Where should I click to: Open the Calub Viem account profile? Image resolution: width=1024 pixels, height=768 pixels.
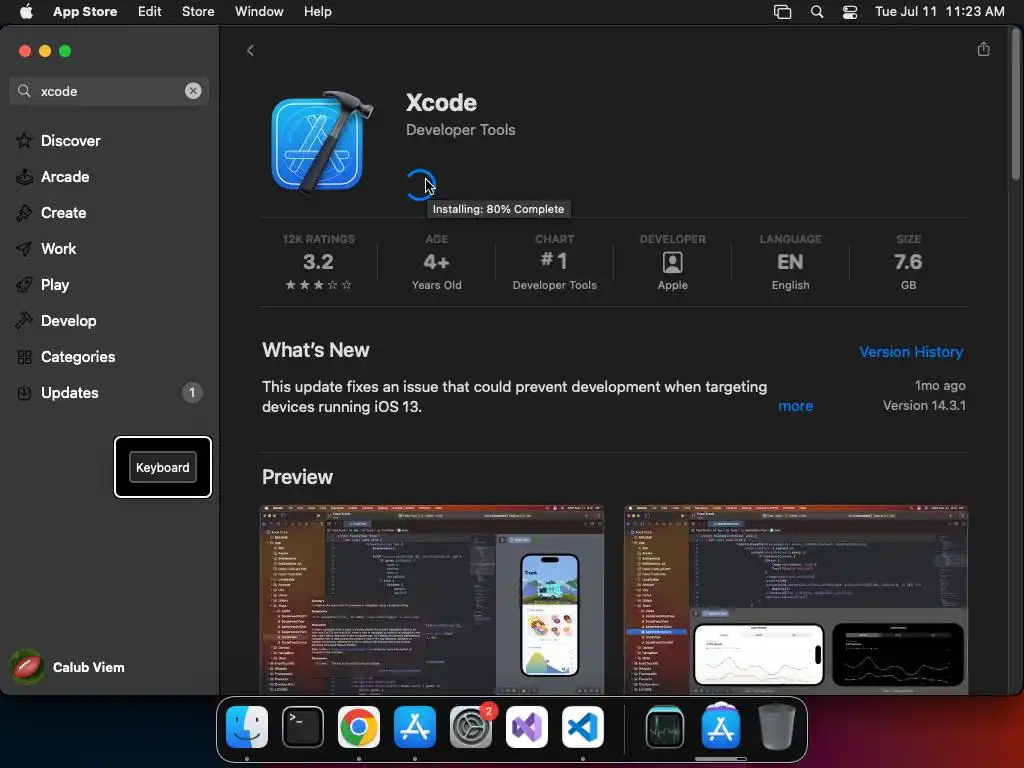[69, 667]
